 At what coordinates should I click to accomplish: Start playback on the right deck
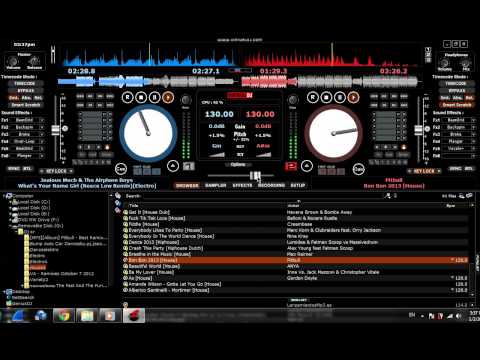[x=353, y=97]
